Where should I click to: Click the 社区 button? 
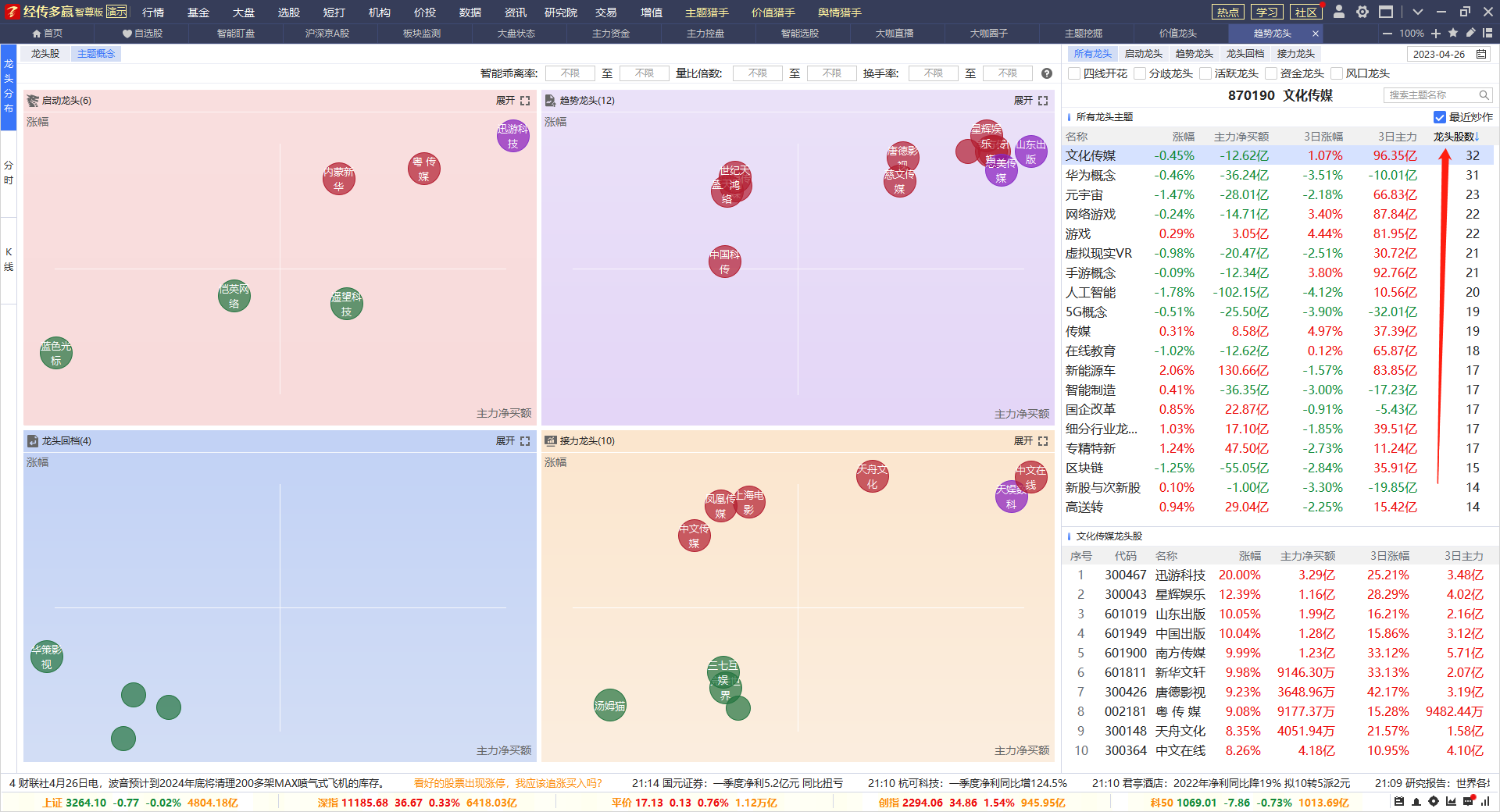click(x=1306, y=12)
